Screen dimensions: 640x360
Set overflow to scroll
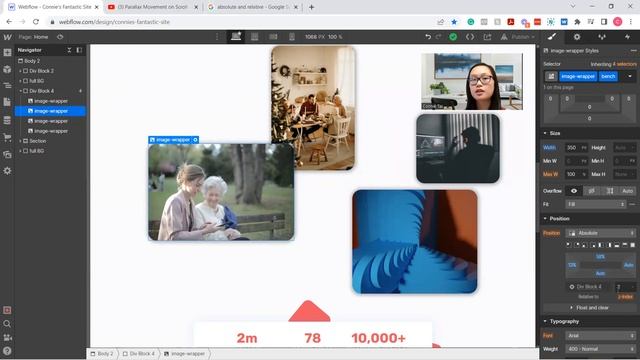pyautogui.click(x=610, y=191)
